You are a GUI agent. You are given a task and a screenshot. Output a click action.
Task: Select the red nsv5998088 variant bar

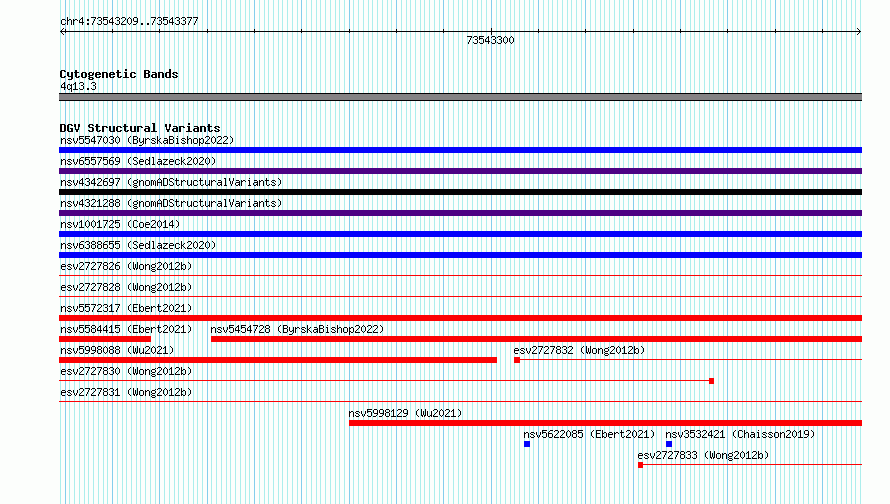(278, 360)
